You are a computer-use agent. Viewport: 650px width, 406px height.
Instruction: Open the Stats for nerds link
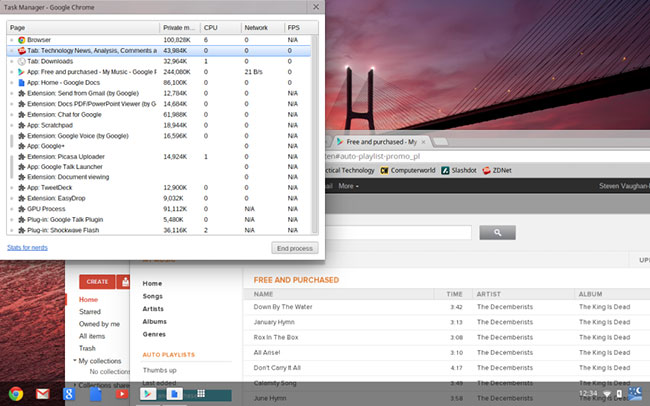(28, 245)
